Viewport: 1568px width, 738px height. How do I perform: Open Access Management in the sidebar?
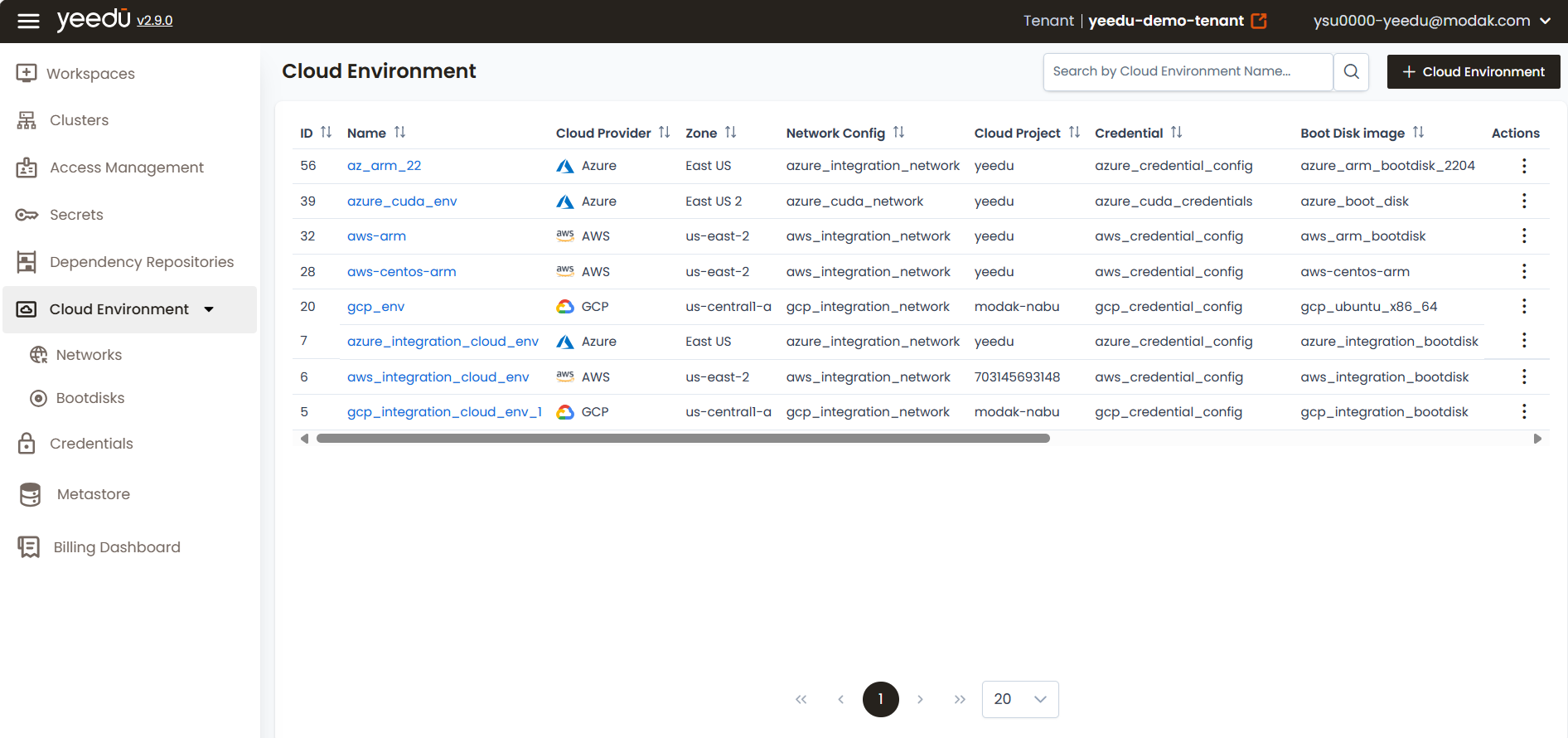(110, 168)
